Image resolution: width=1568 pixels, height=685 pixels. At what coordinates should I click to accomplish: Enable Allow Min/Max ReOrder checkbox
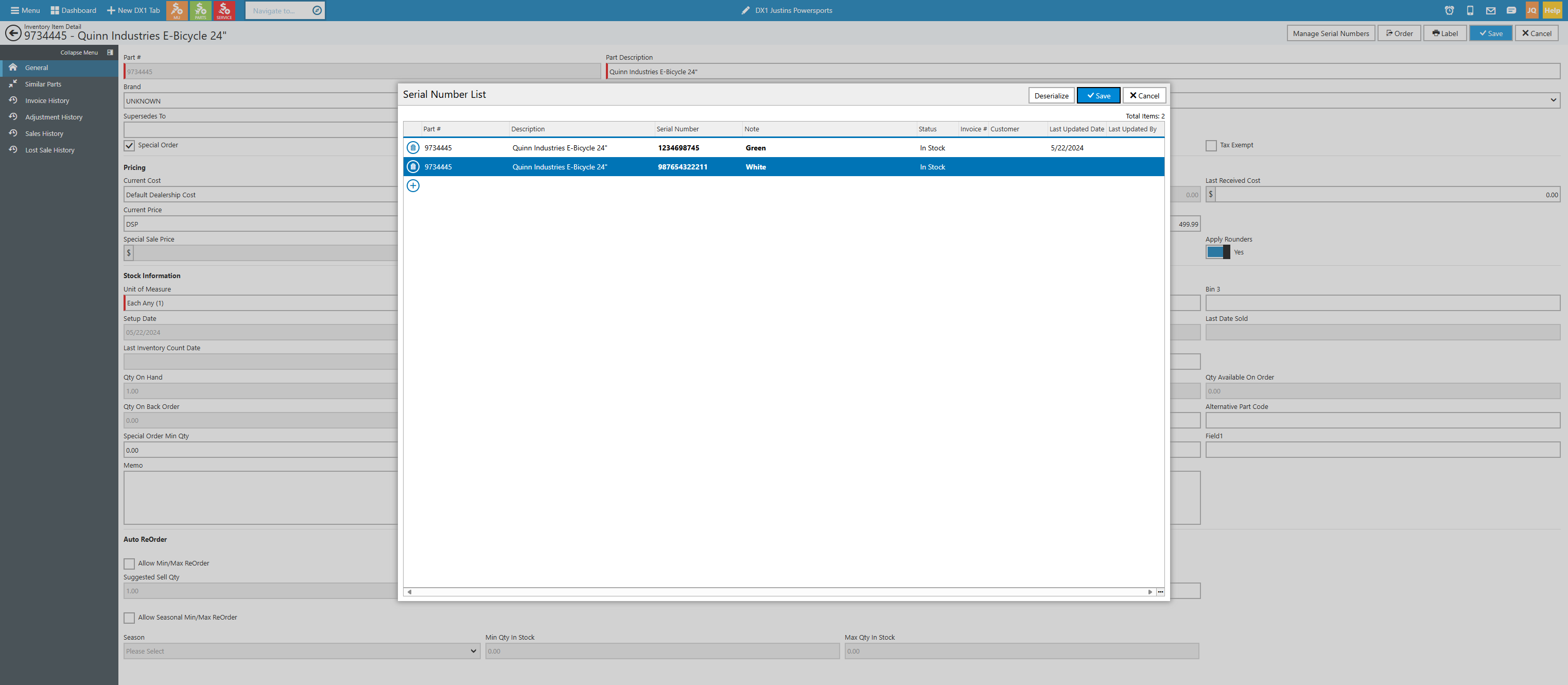click(x=129, y=564)
